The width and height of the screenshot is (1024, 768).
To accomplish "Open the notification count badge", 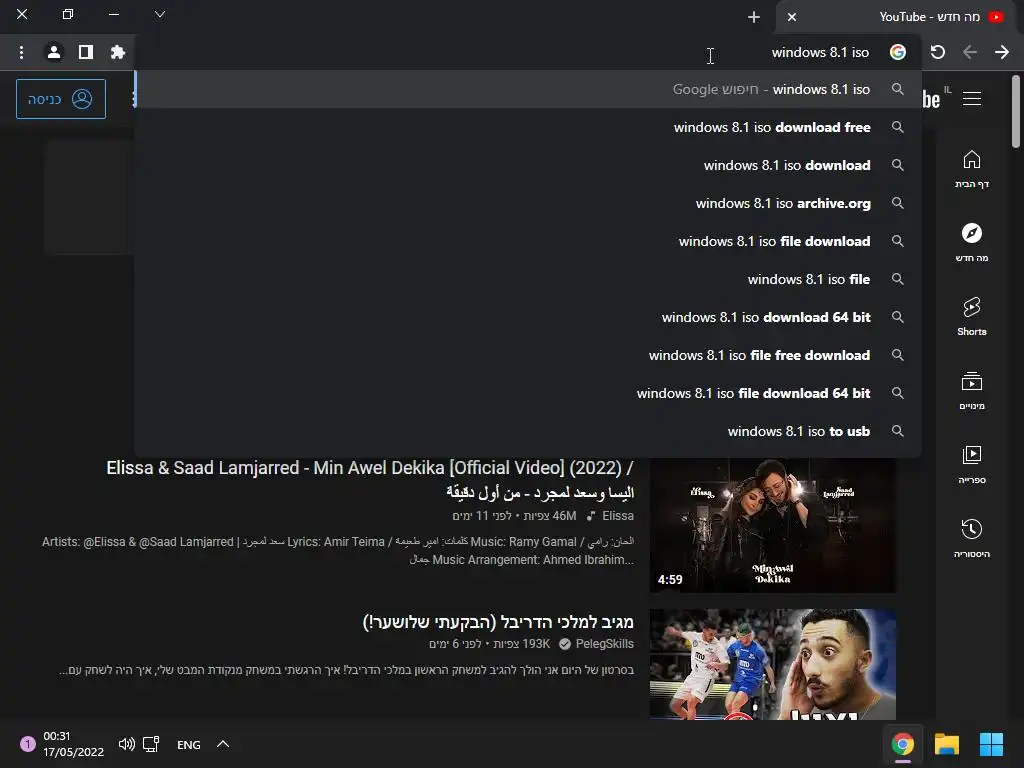I will pyautogui.click(x=28, y=744).
